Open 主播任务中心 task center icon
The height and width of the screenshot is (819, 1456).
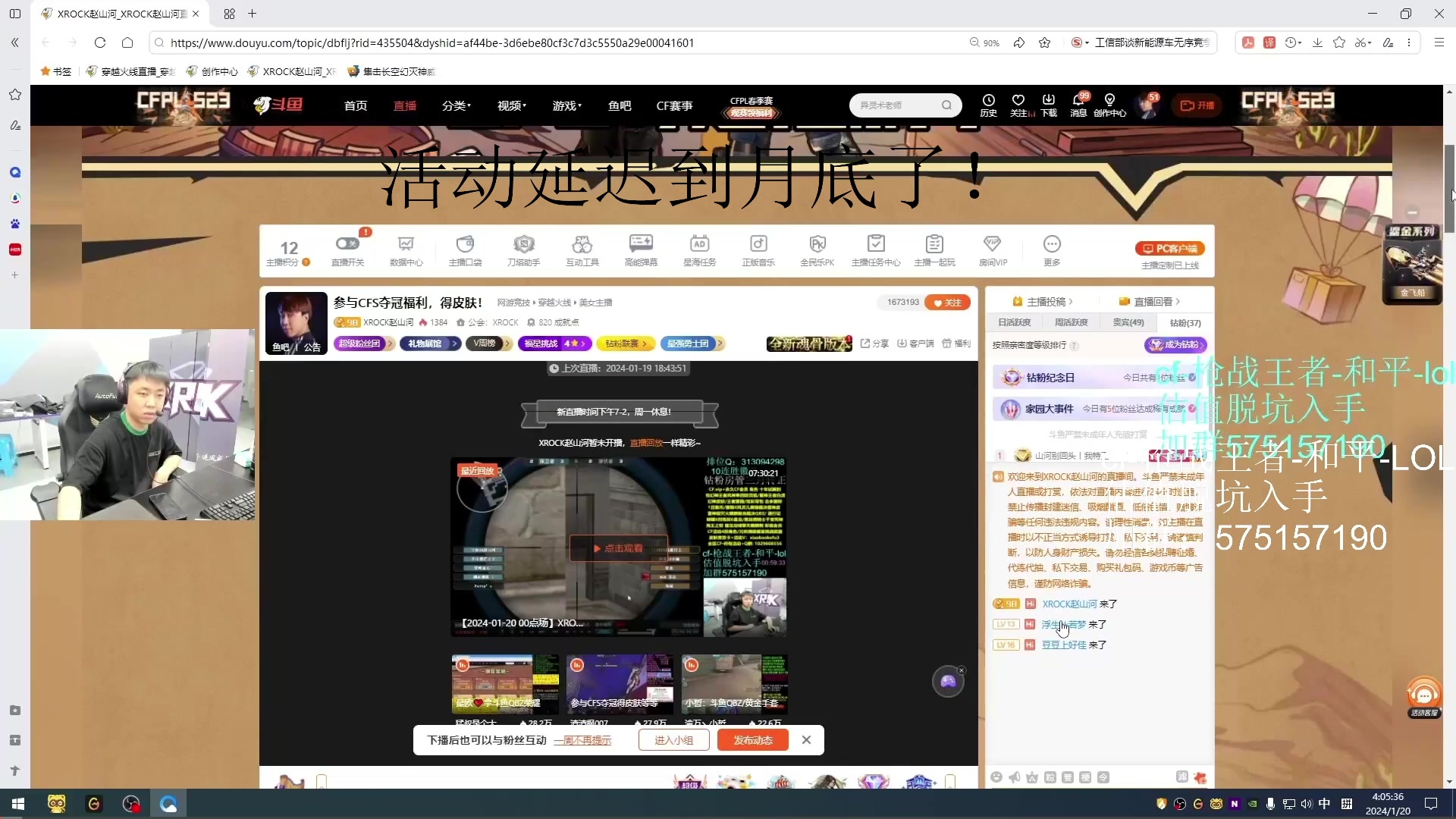point(876,244)
